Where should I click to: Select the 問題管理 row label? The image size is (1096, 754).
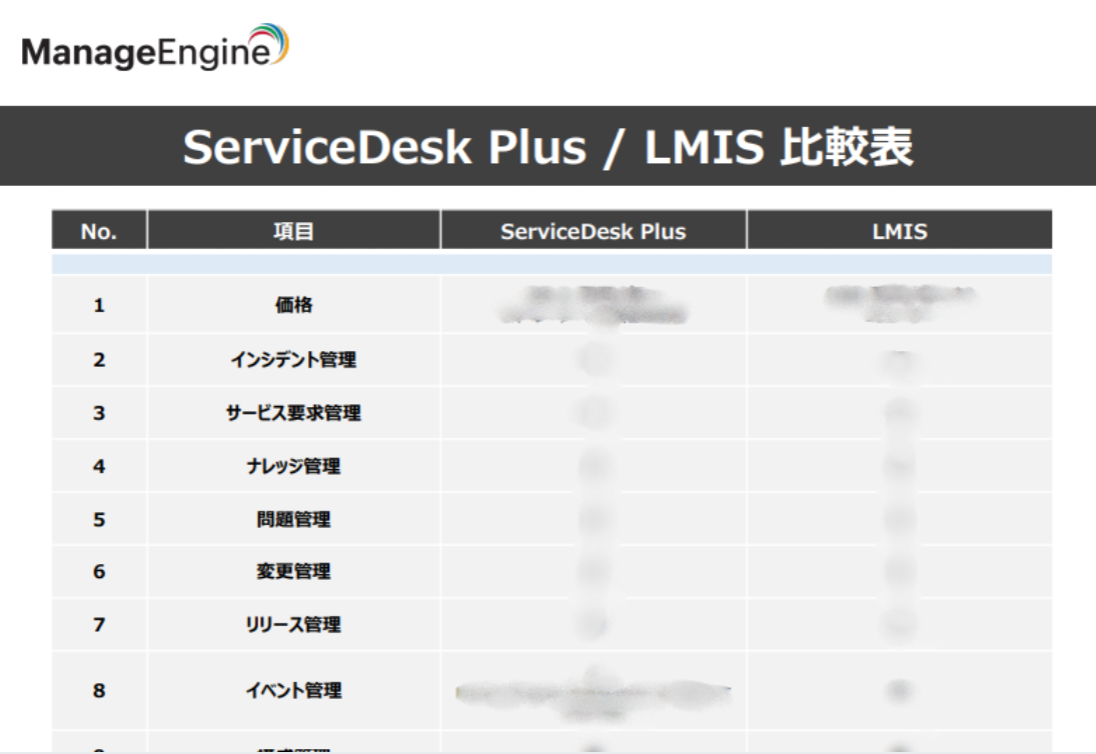(291, 519)
